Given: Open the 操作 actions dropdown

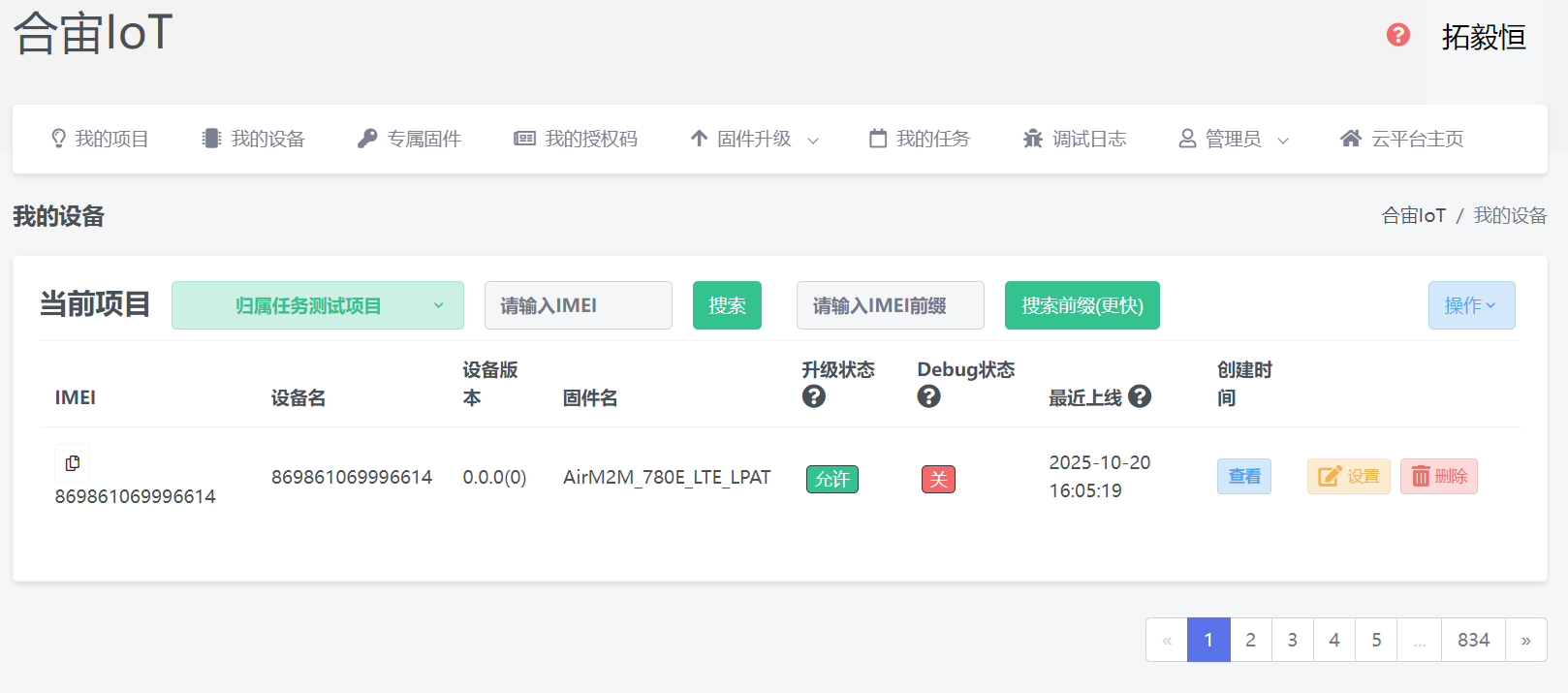Looking at the screenshot, I should 1471,305.
